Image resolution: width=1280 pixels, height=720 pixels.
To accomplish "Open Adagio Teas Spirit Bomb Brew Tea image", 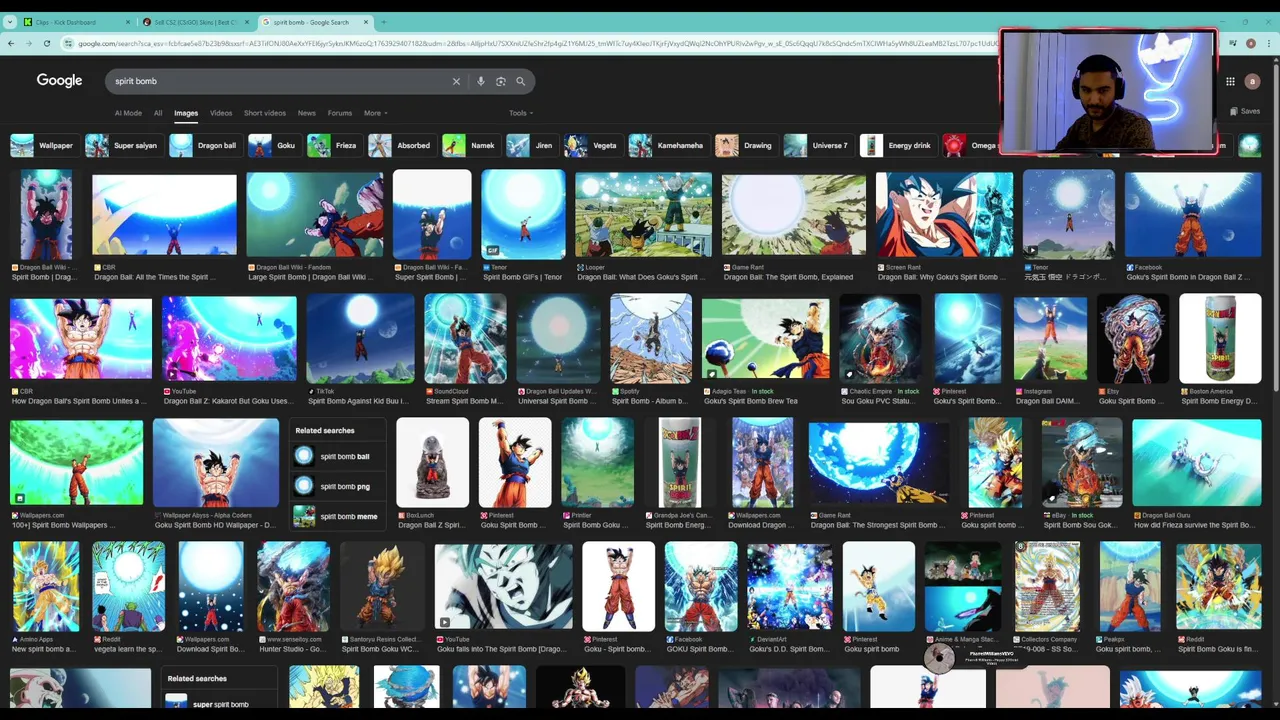I will click(765, 339).
